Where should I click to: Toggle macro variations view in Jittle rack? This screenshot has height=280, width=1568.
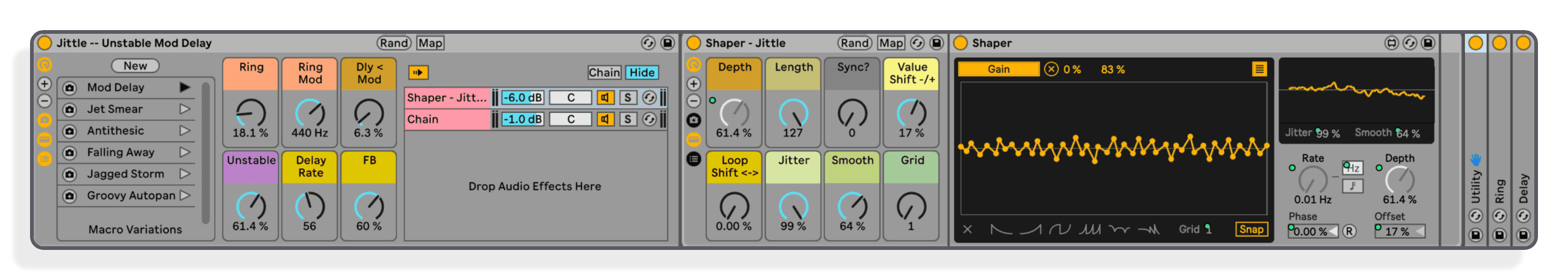click(45, 120)
